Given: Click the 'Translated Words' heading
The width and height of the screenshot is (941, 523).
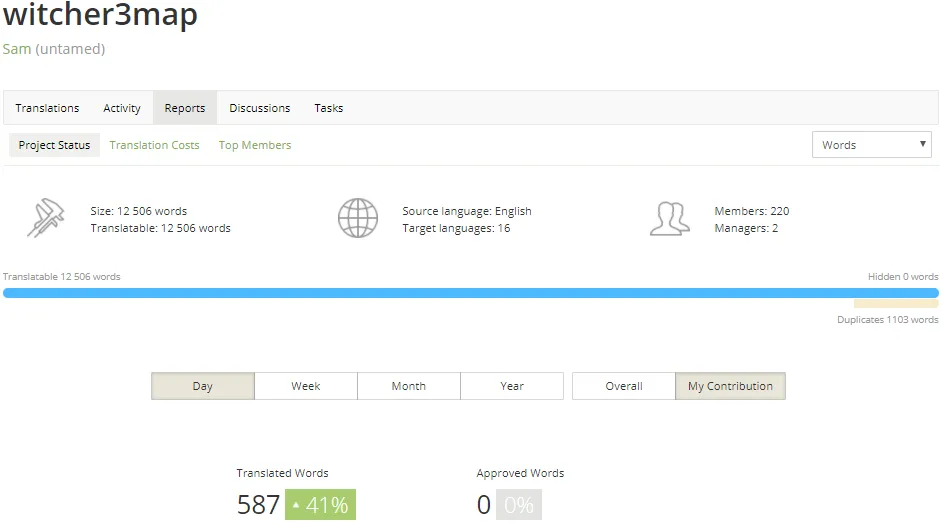Looking at the screenshot, I should click(x=283, y=473).
